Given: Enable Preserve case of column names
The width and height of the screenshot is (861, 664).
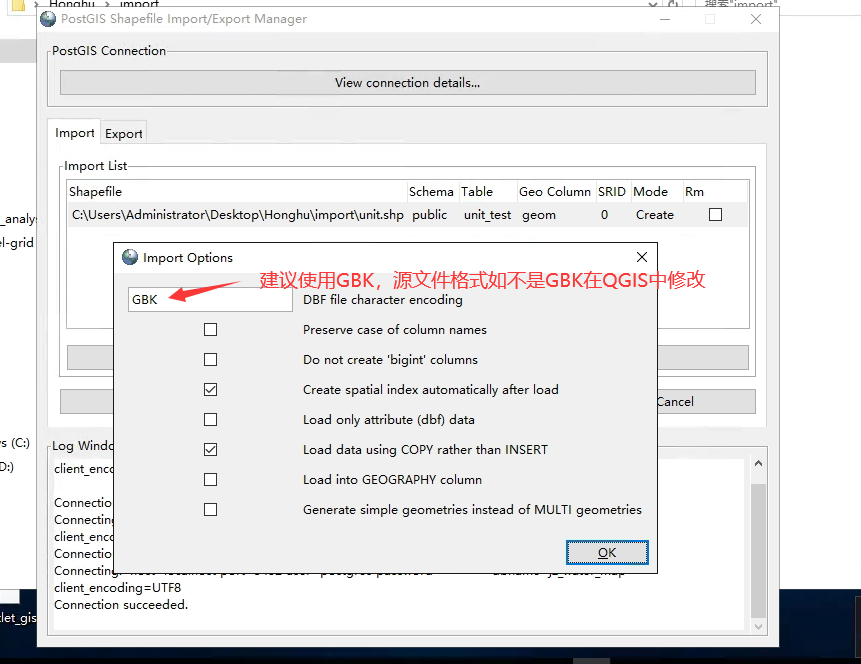Looking at the screenshot, I should tap(210, 330).
